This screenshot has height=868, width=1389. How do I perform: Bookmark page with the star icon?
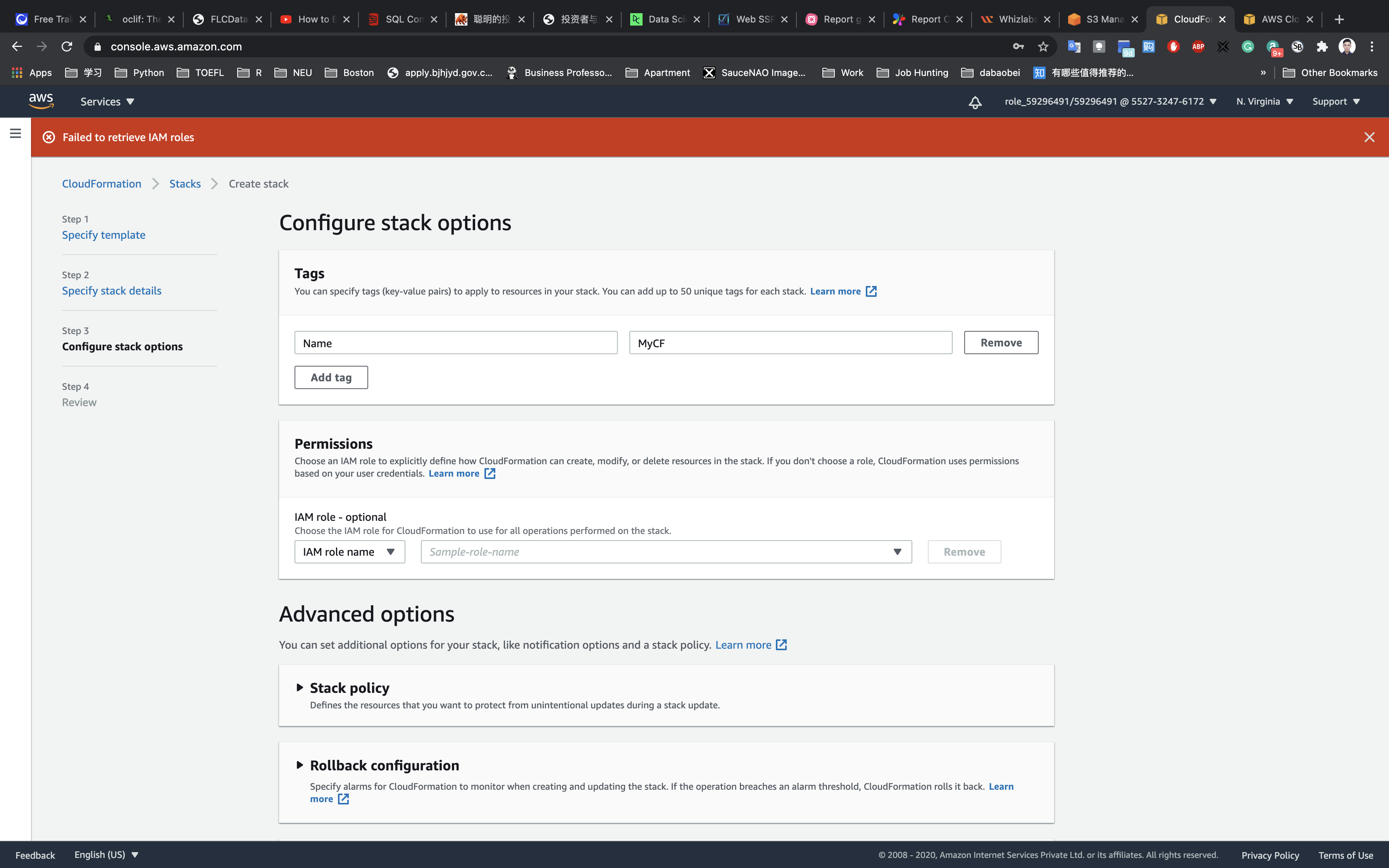point(1043,46)
